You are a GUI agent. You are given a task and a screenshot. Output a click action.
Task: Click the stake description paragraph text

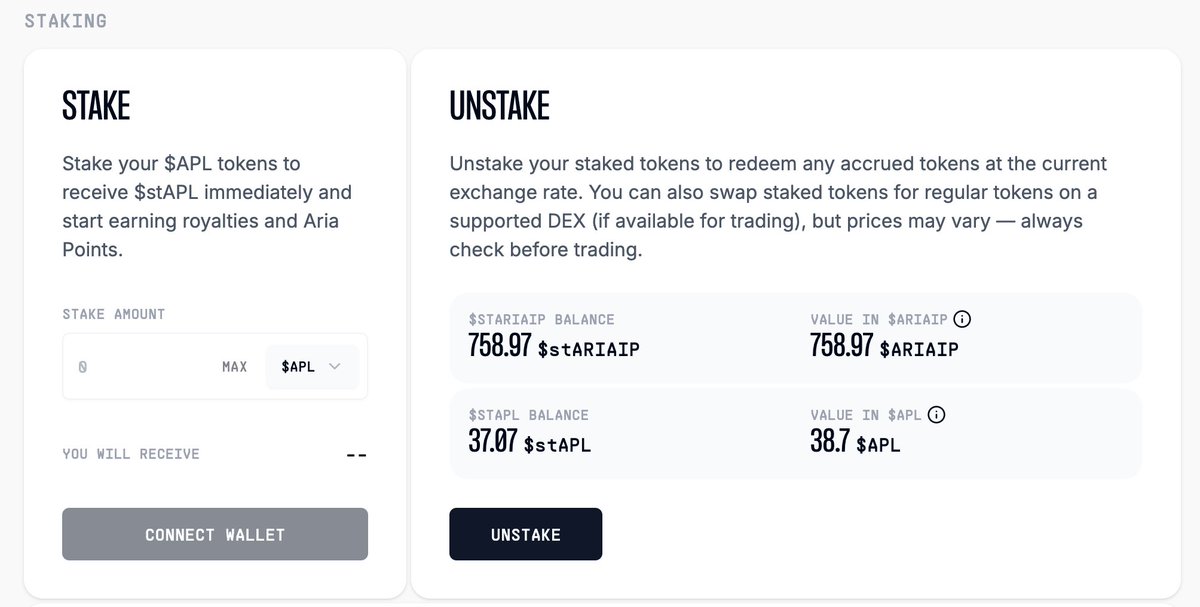click(x=207, y=206)
